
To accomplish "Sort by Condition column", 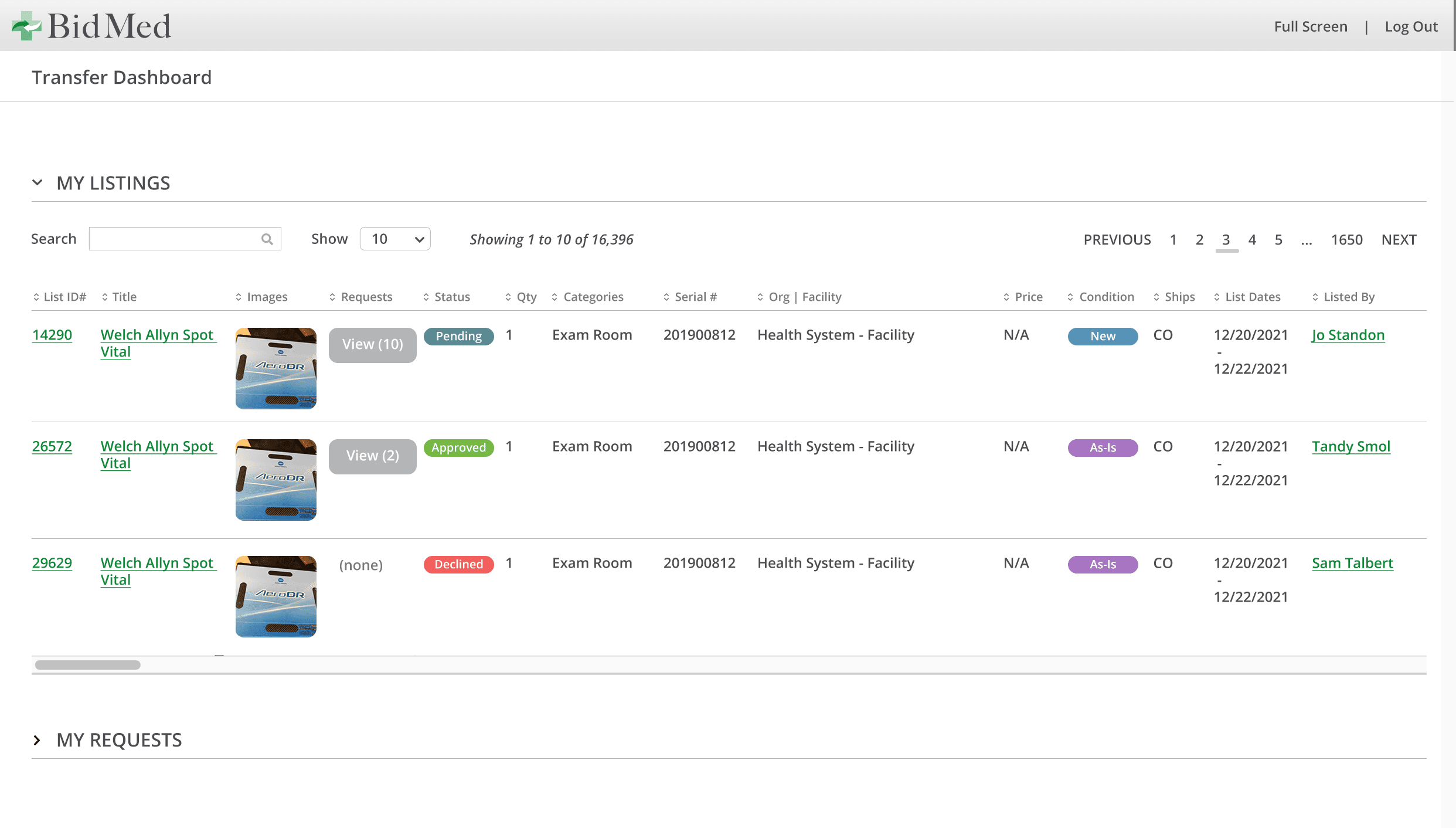I will 1101,297.
